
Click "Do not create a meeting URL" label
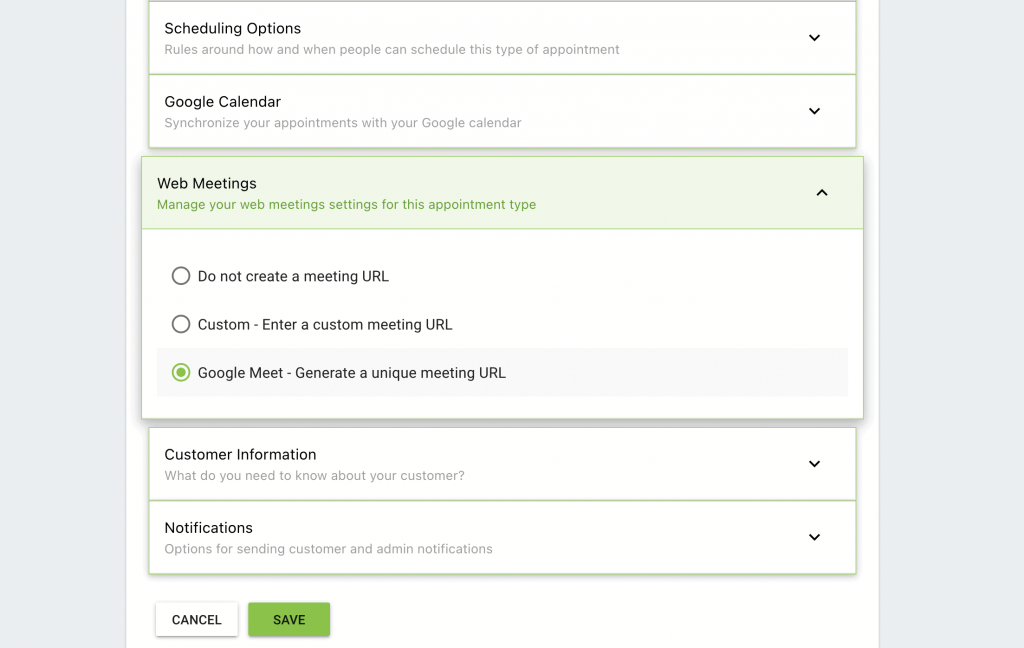click(293, 276)
